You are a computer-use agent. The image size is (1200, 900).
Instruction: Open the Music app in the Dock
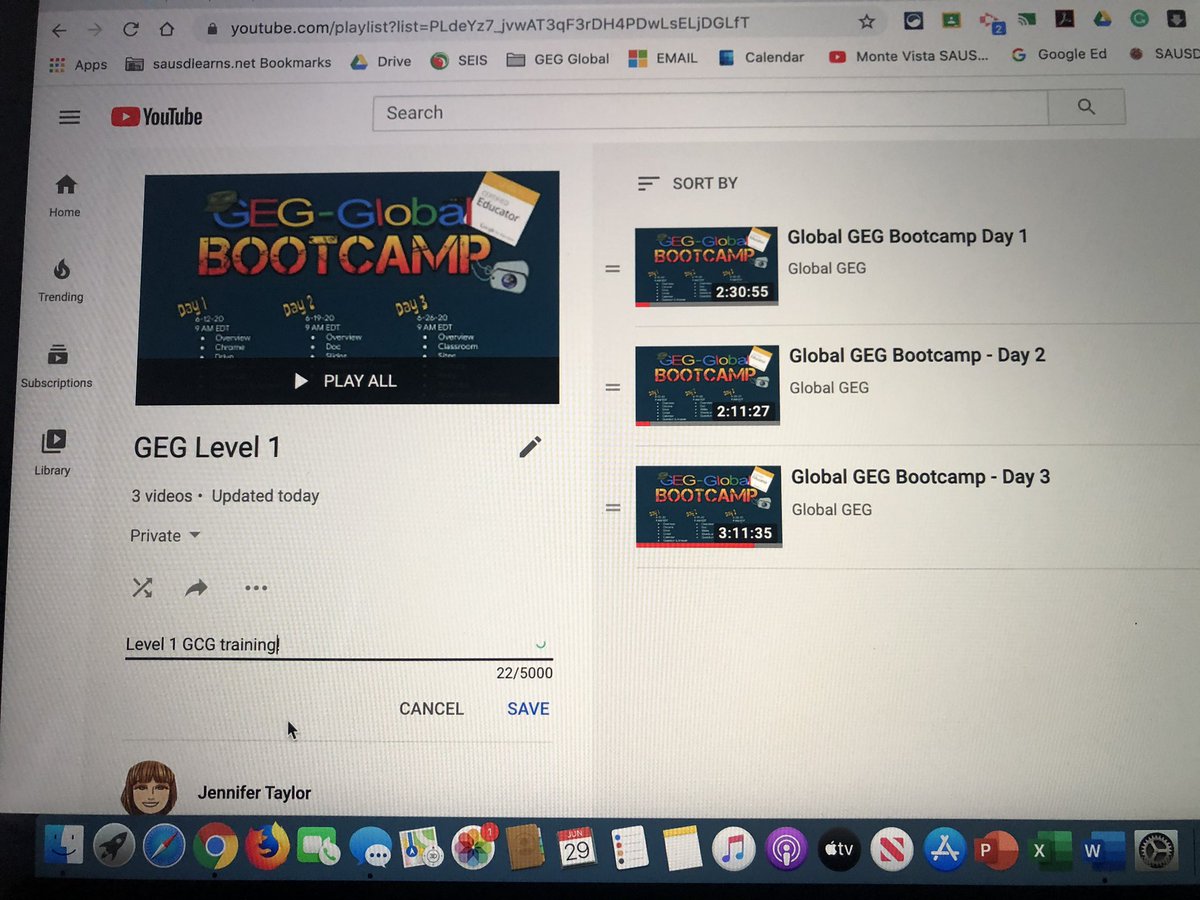[732, 850]
